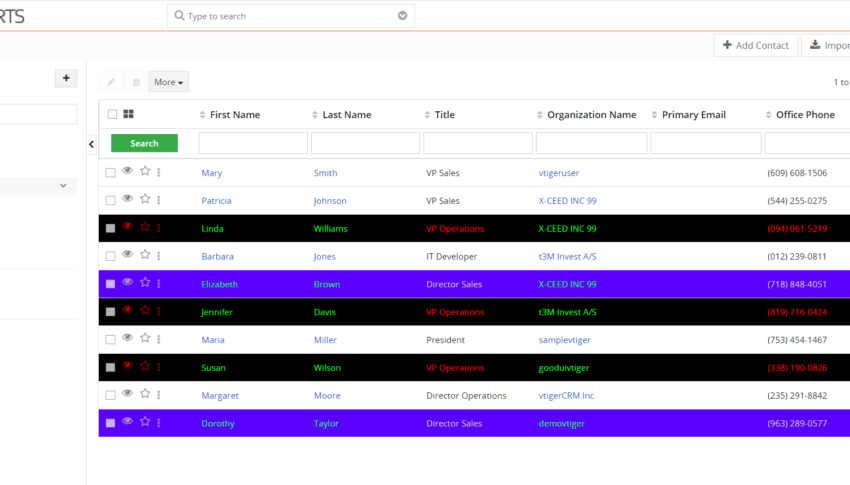Viewport: 850px width, 485px height.
Task: Open the Dorothy contact link
Action: 218,423
